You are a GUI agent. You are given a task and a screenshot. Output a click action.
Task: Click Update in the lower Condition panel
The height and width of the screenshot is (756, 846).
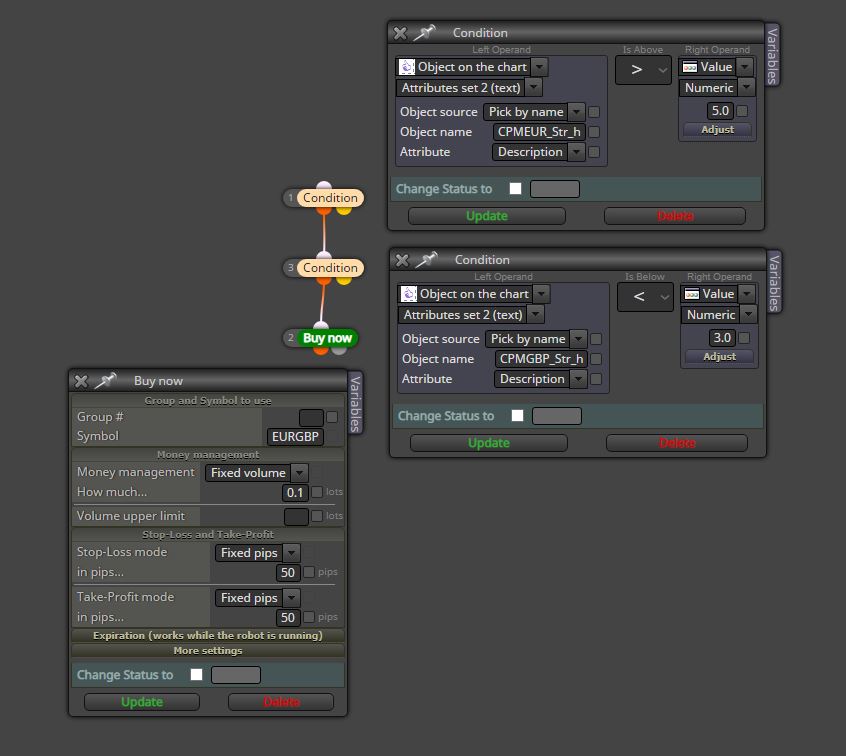click(x=489, y=444)
